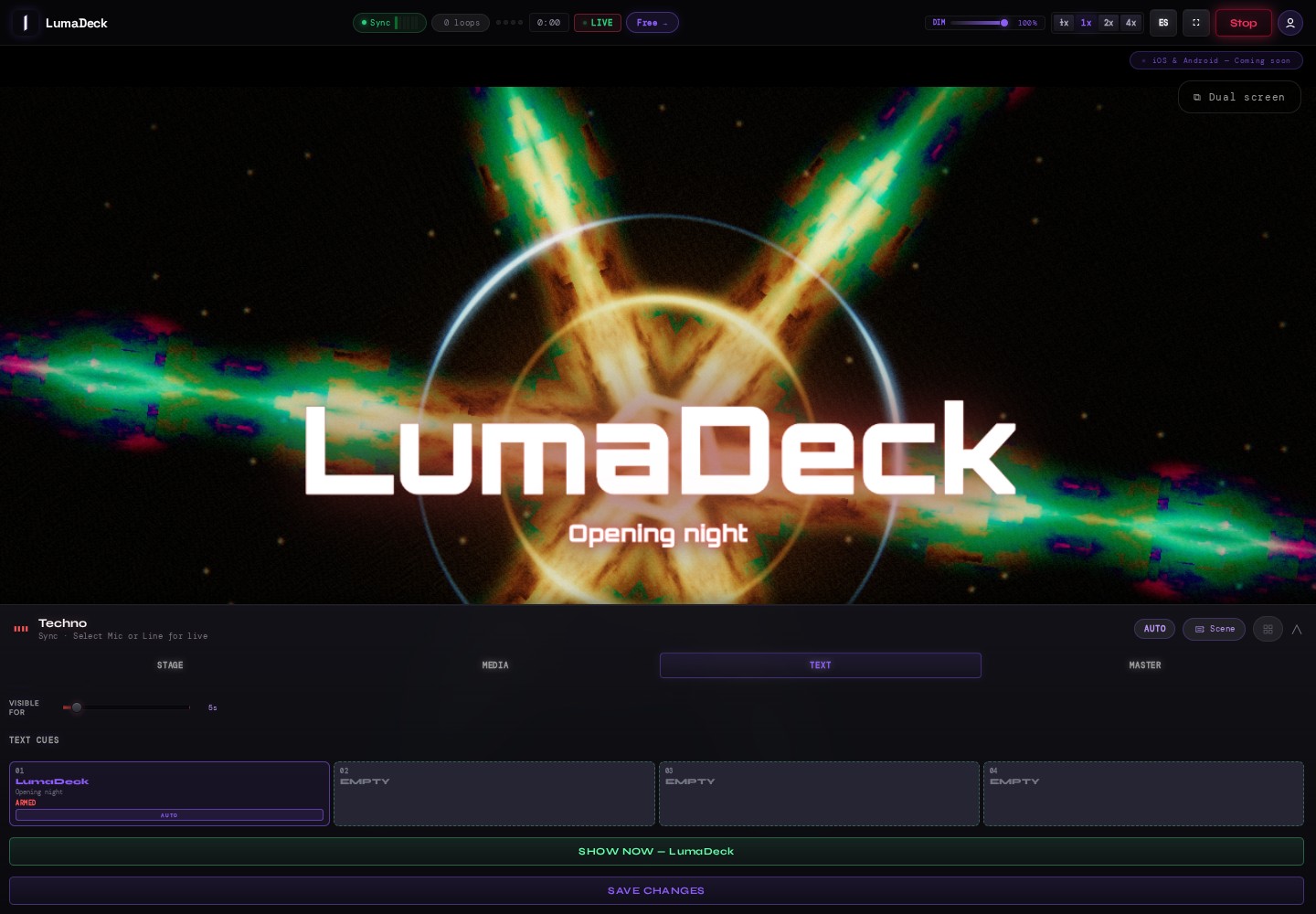Click the red ARMED status label
Image resolution: width=1316 pixels, height=914 pixels.
[x=26, y=803]
